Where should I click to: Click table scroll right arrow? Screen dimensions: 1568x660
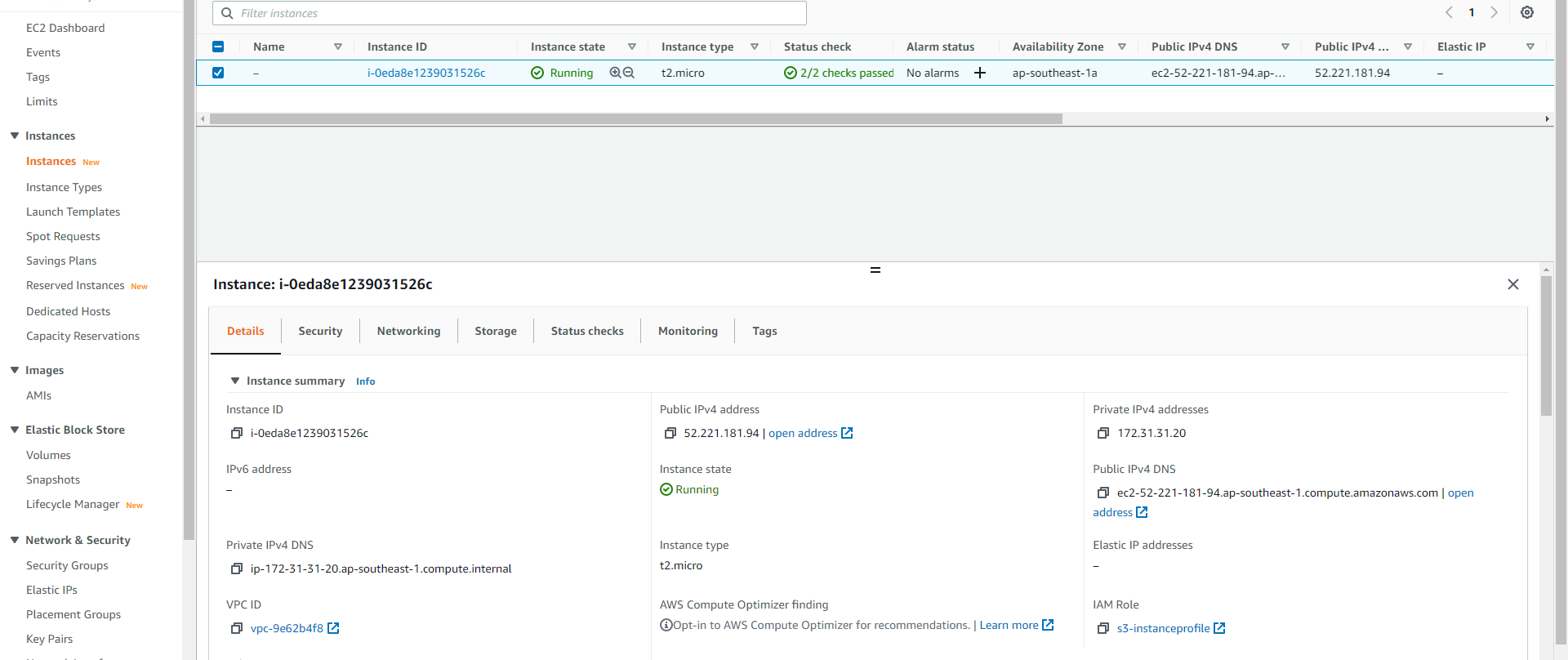click(1547, 119)
